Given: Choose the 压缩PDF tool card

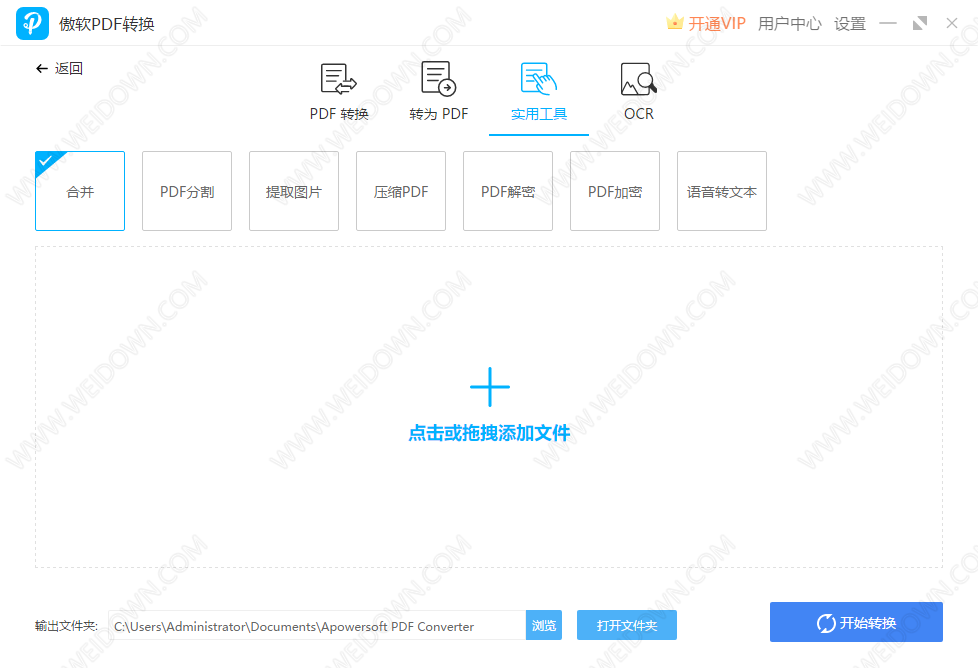Looking at the screenshot, I should pos(401,191).
